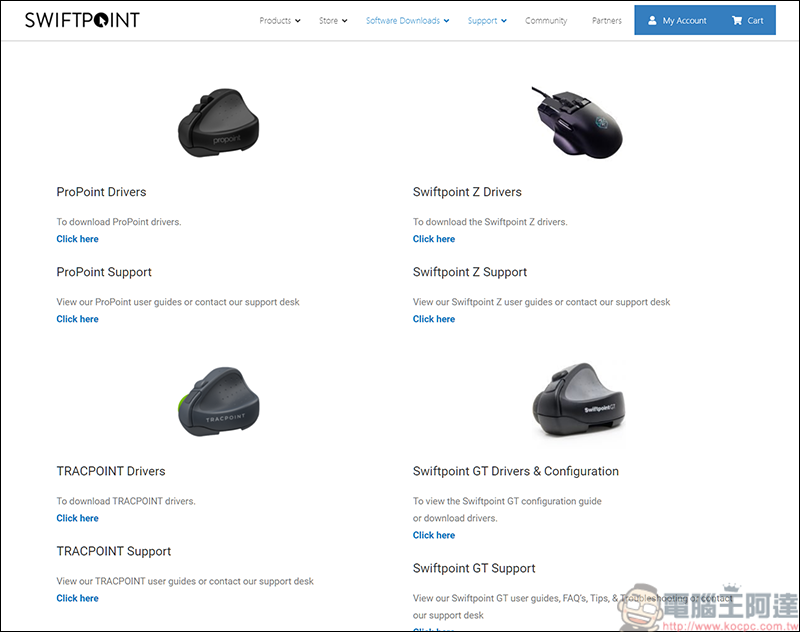Open the Cart
Screen dimensions: 800x632
(x=748, y=20)
